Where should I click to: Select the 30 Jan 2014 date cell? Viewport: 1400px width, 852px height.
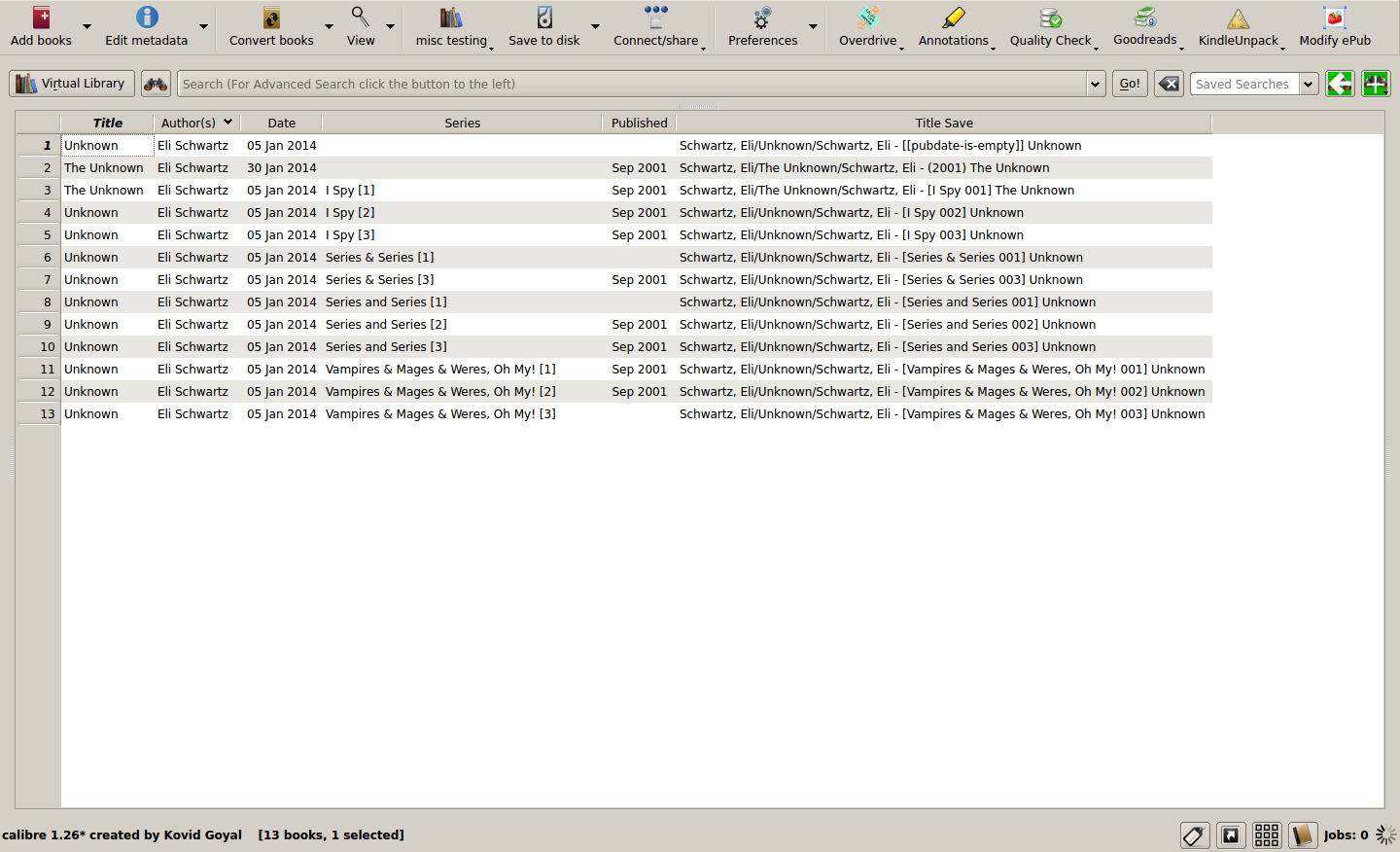[282, 168]
